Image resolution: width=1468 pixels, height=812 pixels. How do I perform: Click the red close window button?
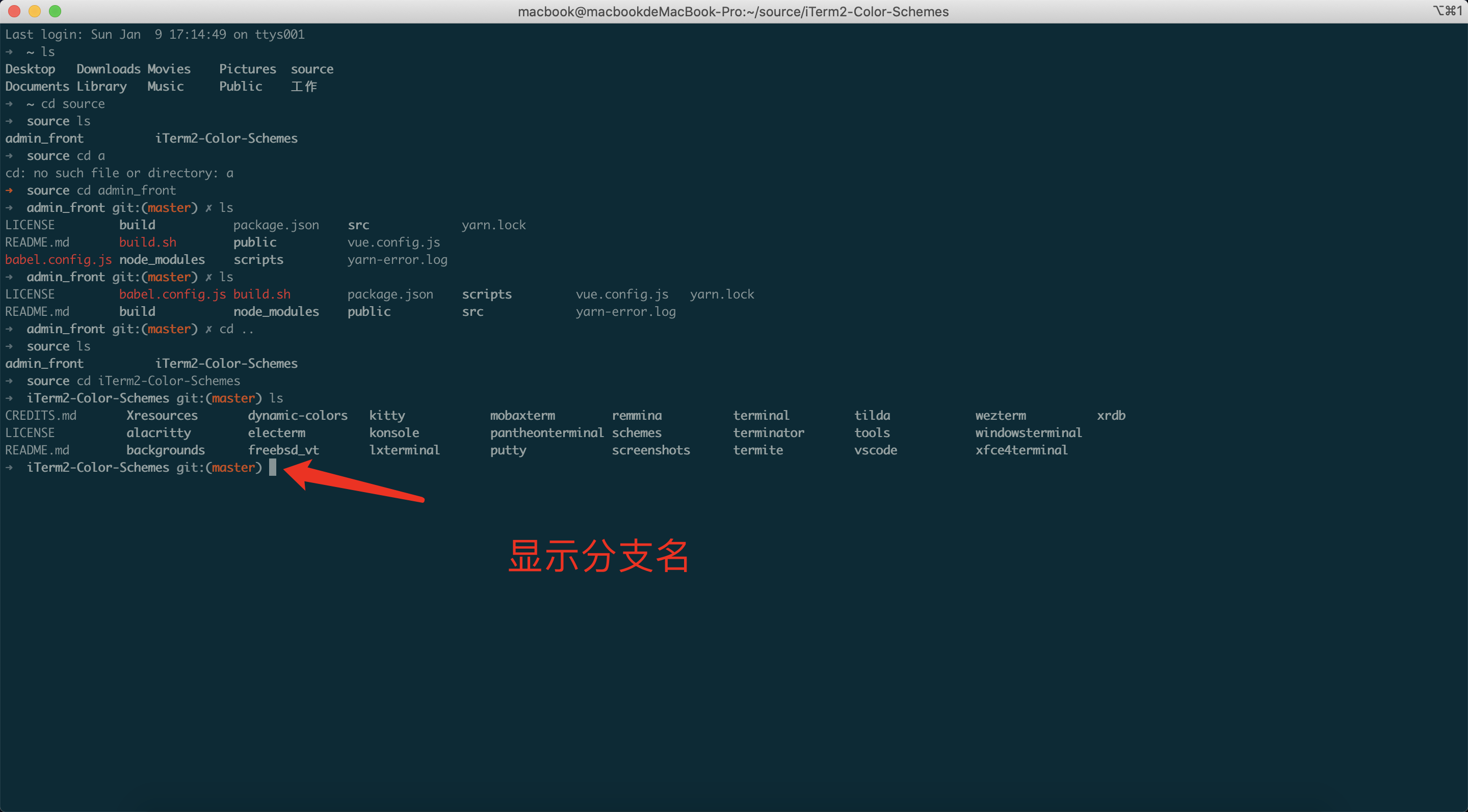pyautogui.click(x=15, y=11)
